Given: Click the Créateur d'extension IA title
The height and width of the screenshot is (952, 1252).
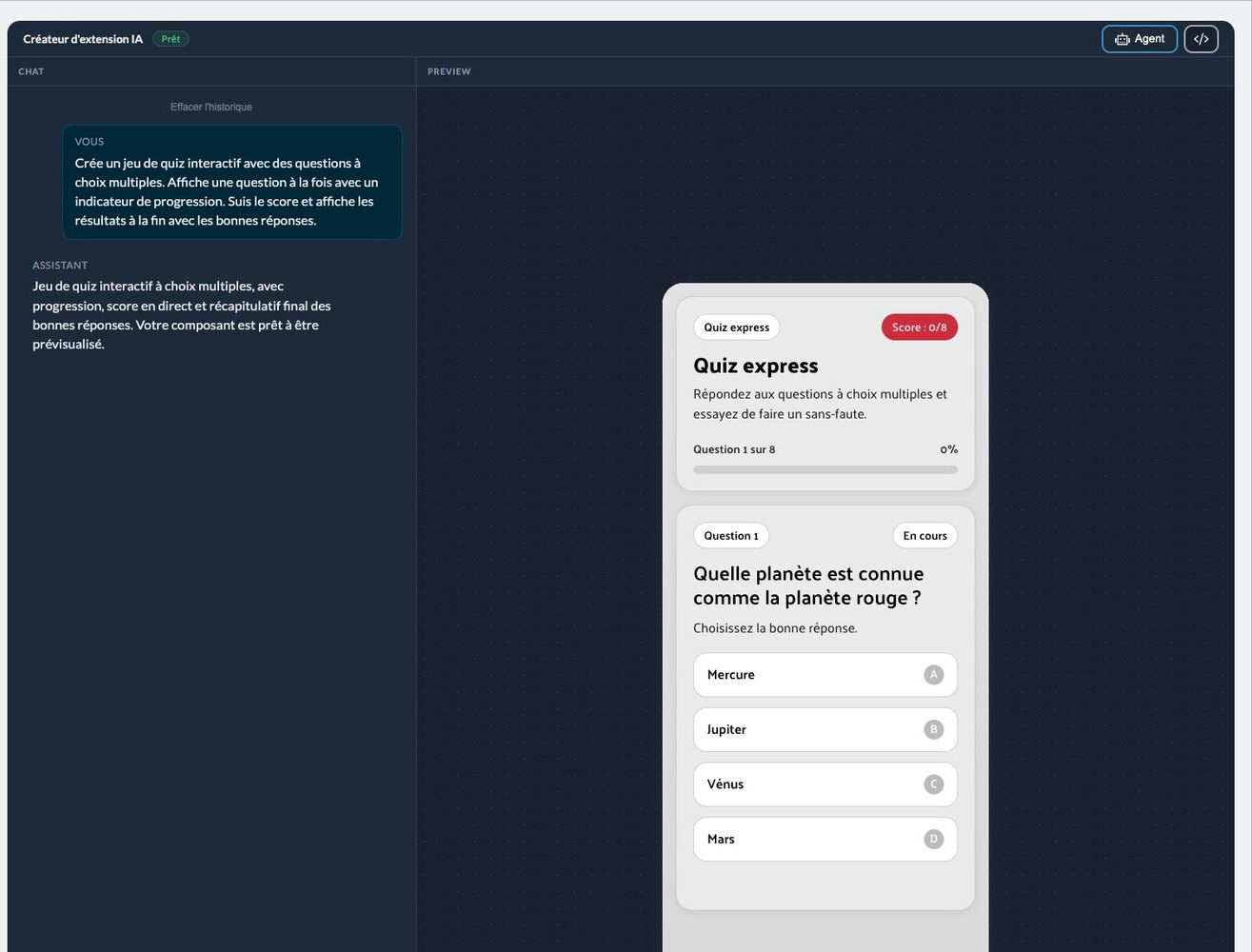Looking at the screenshot, I should (83, 39).
